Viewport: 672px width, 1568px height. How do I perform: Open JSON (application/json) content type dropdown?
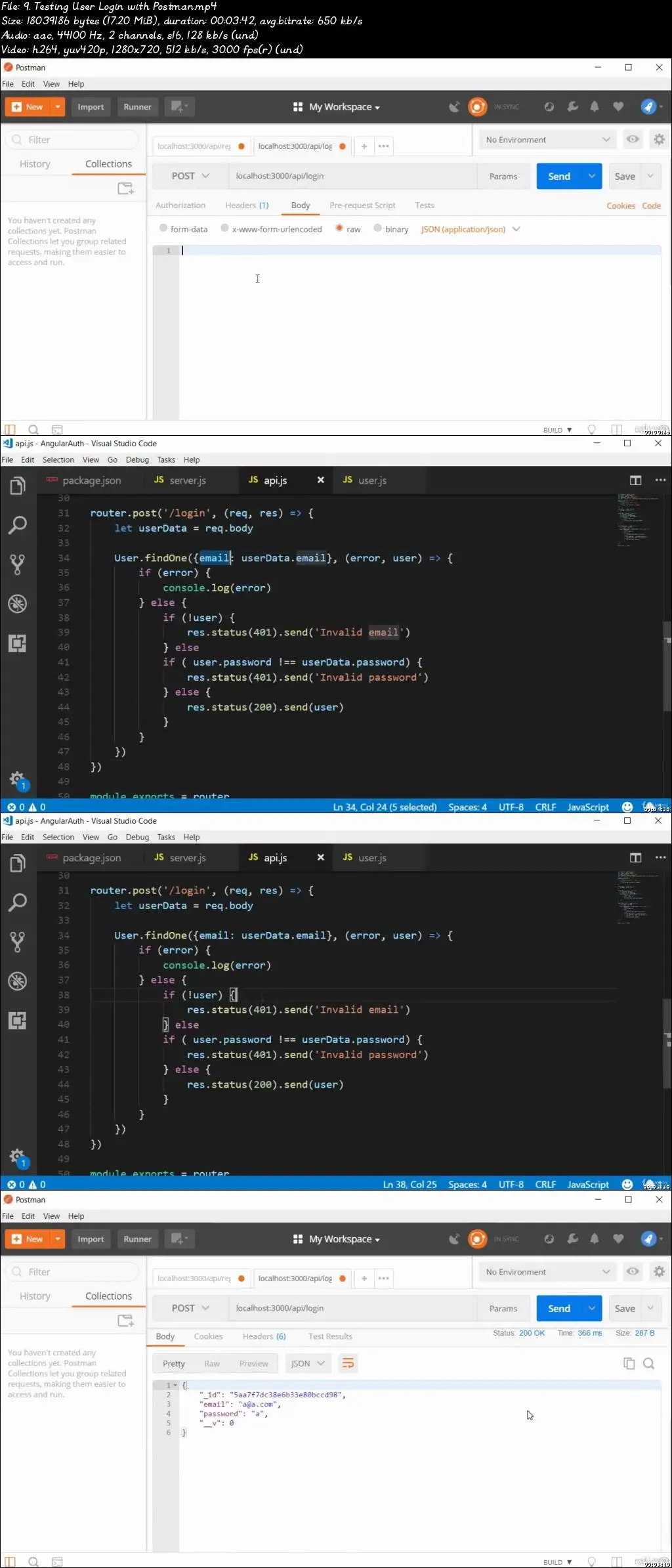tap(470, 229)
